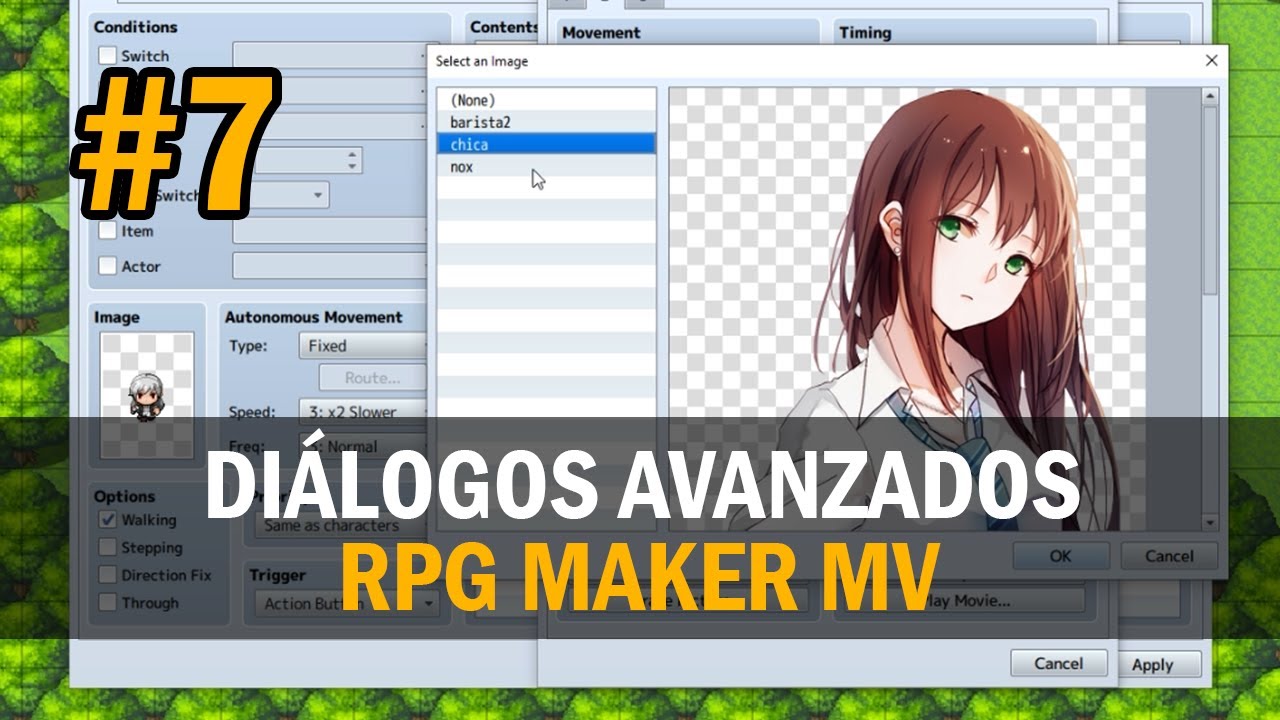This screenshot has width=1280, height=720.
Task: Click the Actor condition selection field
Action: (331, 266)
